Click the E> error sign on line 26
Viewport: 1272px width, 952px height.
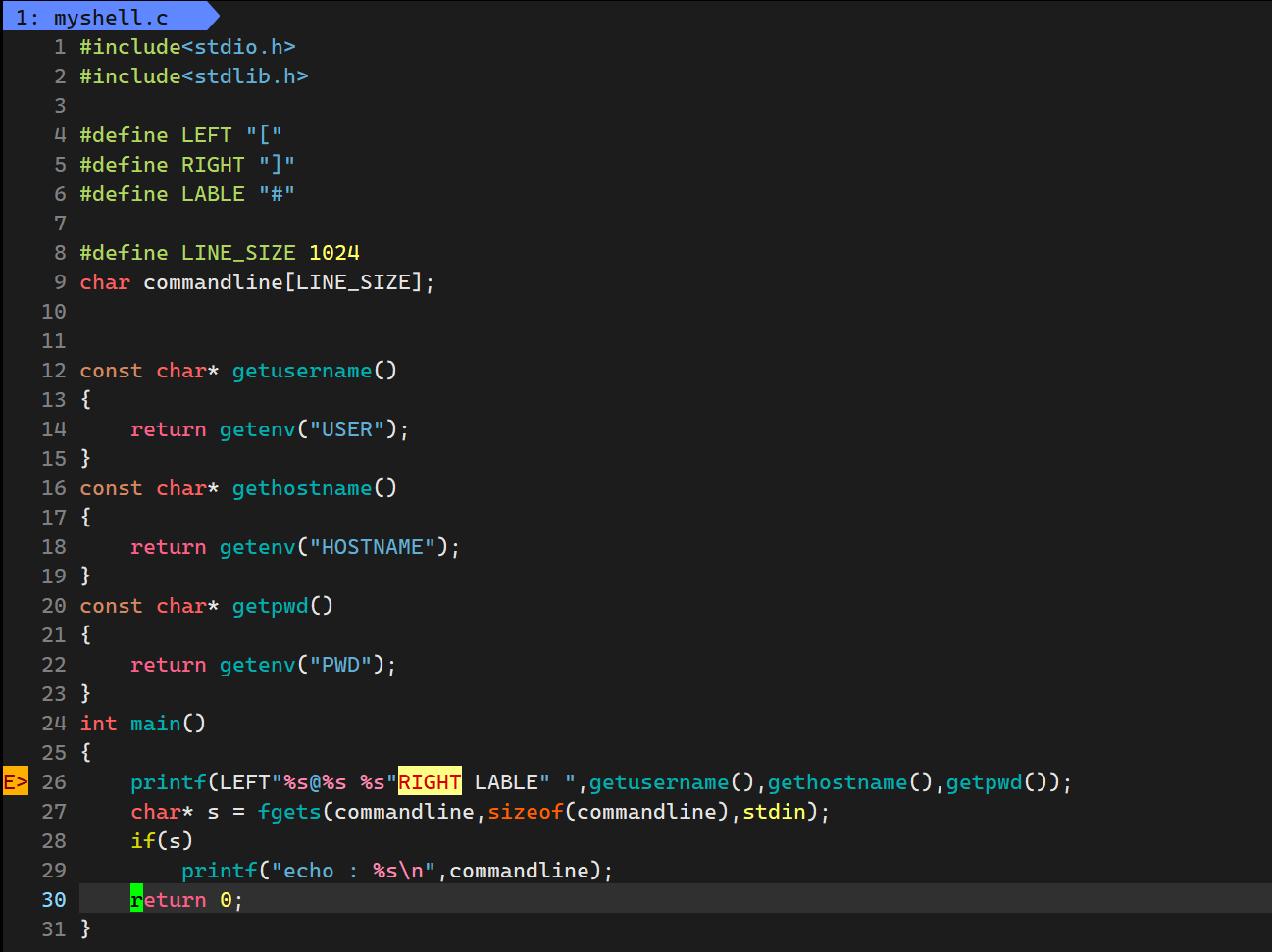tap(16, 781)
